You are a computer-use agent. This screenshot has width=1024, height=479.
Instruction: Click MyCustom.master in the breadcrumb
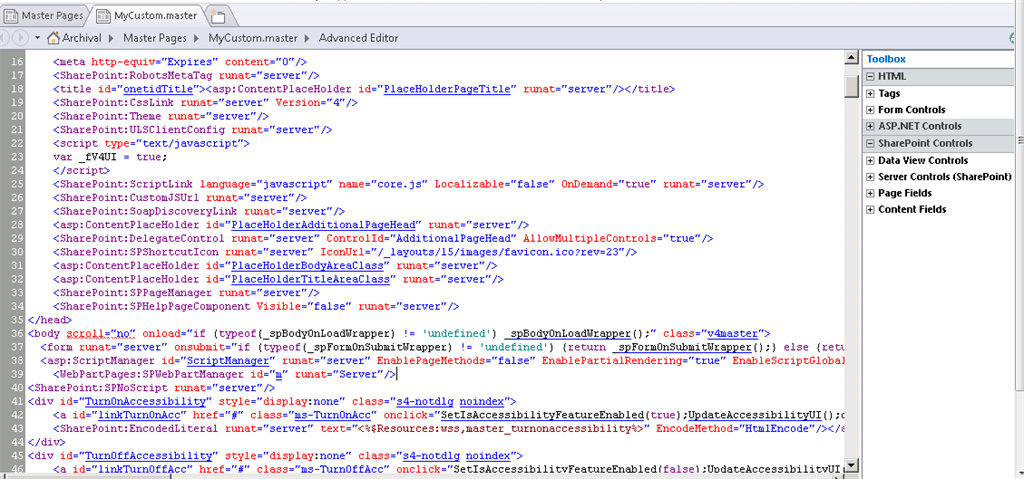click(253, 38)
